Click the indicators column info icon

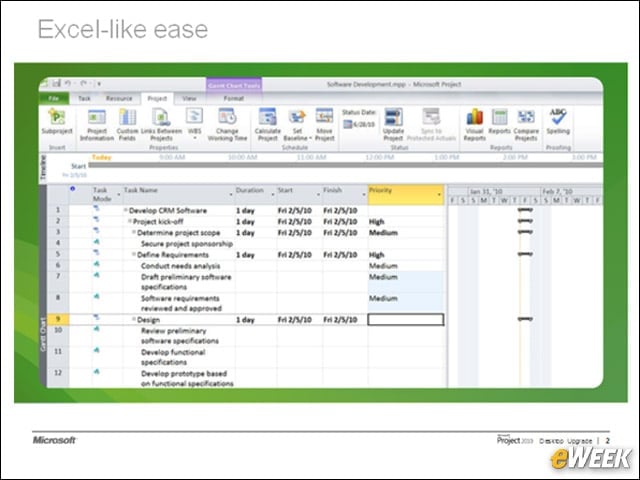(x=73, y=189)
